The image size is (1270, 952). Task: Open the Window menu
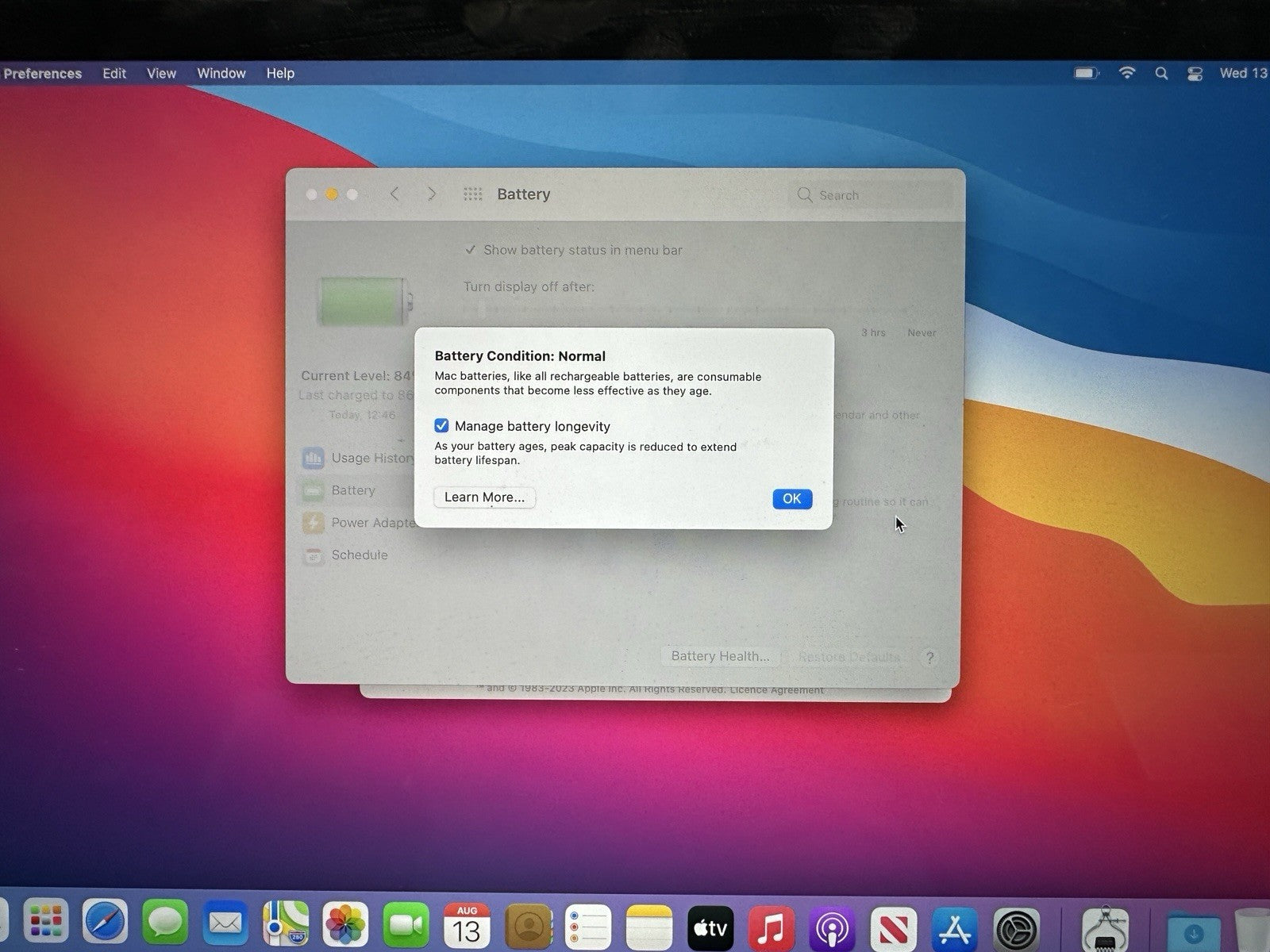[x=221, y=73]
